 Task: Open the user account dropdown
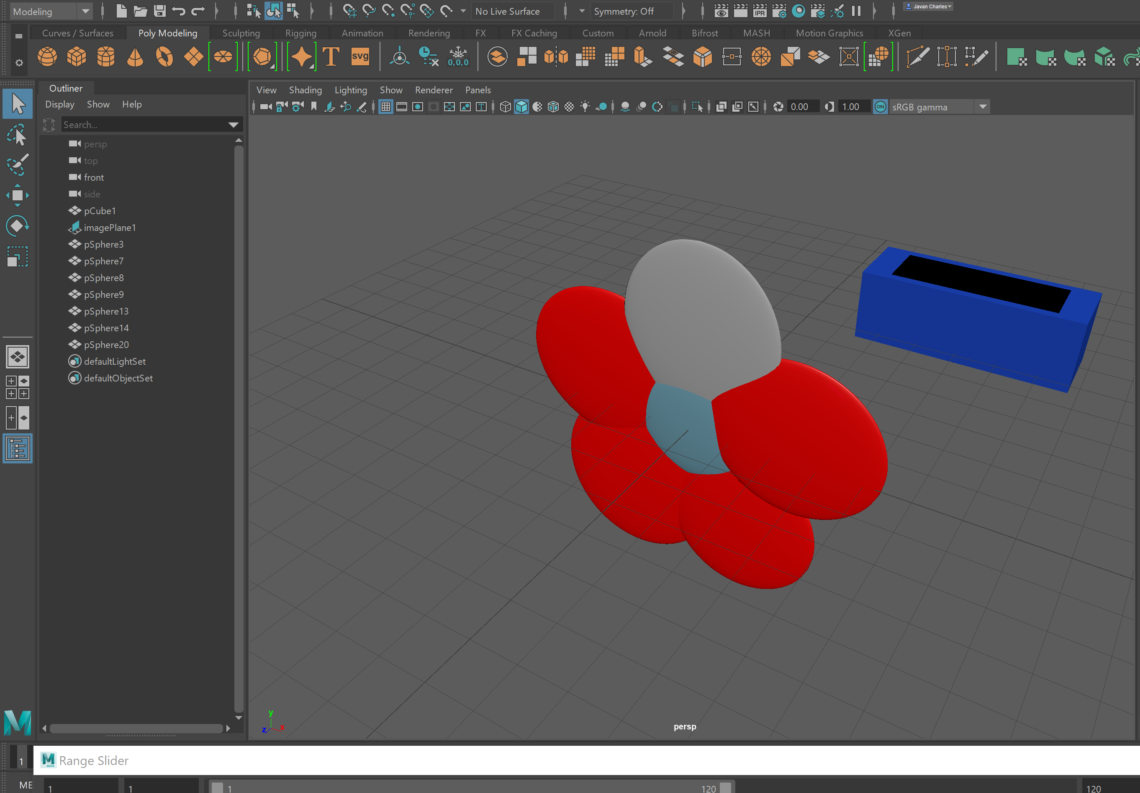click(928, 7)
